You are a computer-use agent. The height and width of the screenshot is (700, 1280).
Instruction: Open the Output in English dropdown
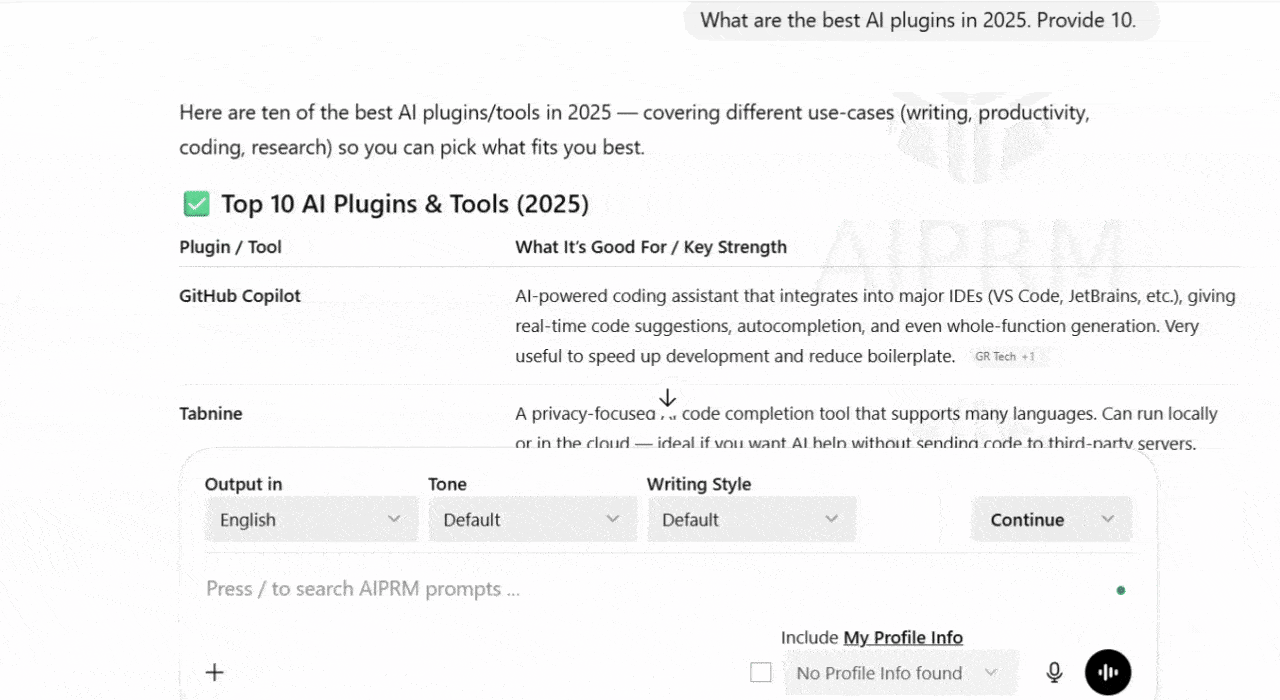point(311,520)
